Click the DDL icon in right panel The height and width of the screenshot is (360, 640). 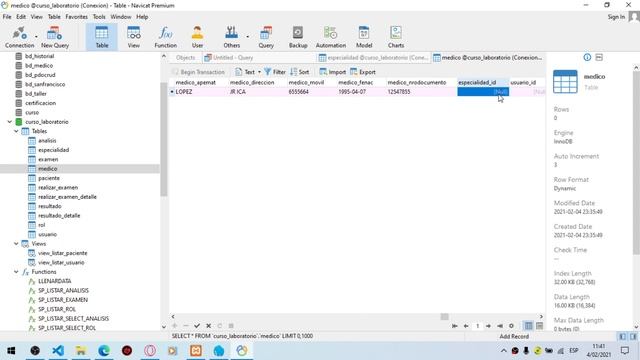coord(599,57)
